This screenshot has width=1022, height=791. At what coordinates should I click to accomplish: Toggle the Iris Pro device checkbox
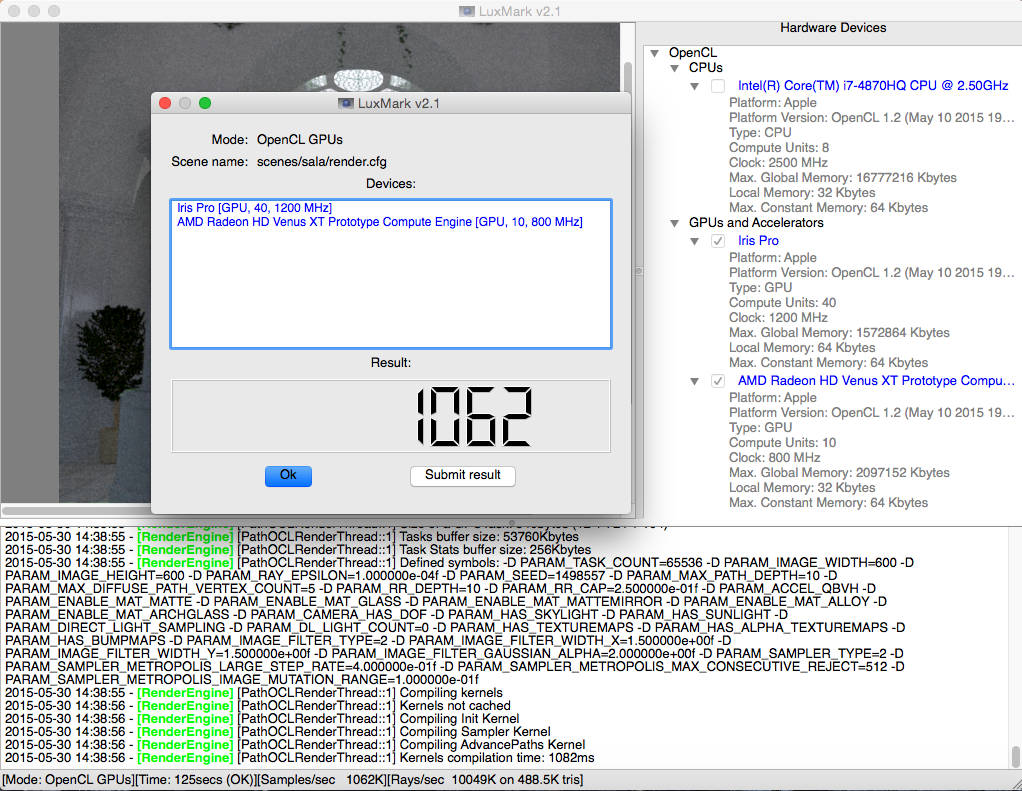click(718, 240)
